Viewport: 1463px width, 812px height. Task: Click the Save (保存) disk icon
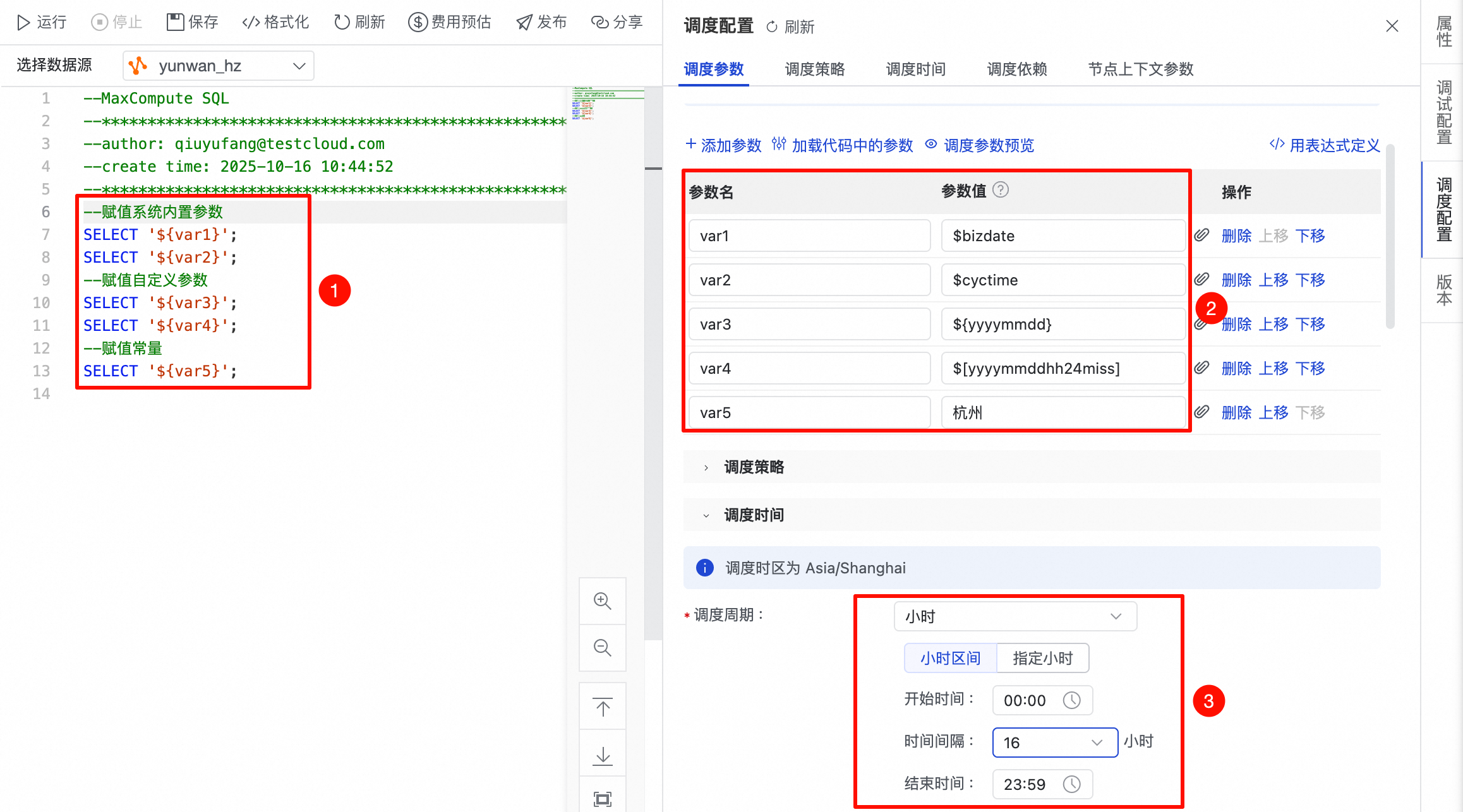coord(175,23)
